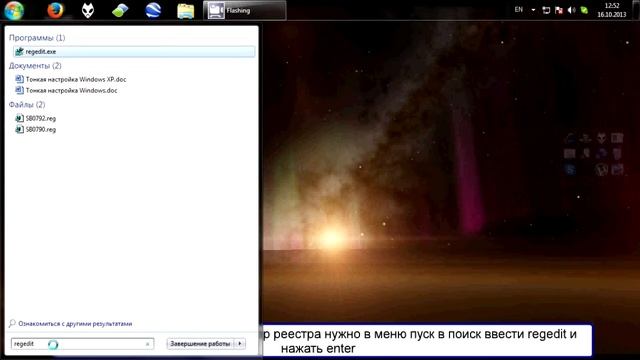The width and height of the screenshot is (640, 360).
Task: Open the blue globe taskbar icon
Action: coord(153,11)
